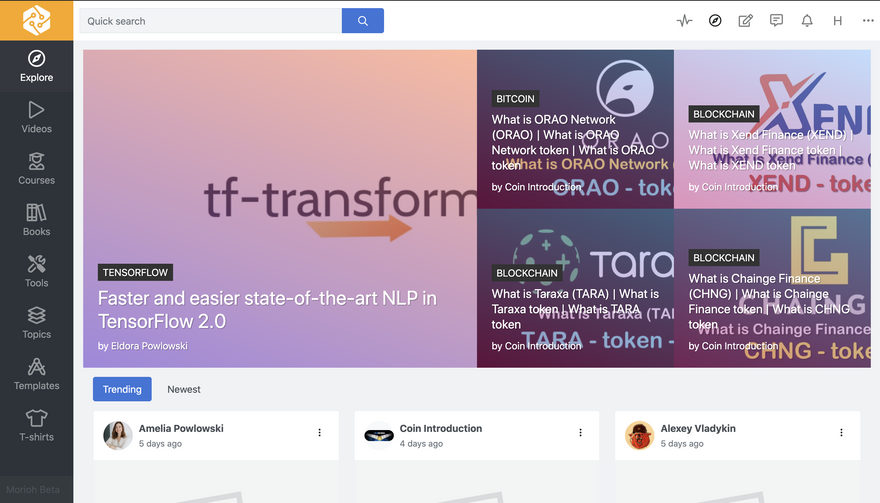This screenshot has height=503, width=880.
Task: Click the write post pencil icon
Action: click(x=745, y=21)
